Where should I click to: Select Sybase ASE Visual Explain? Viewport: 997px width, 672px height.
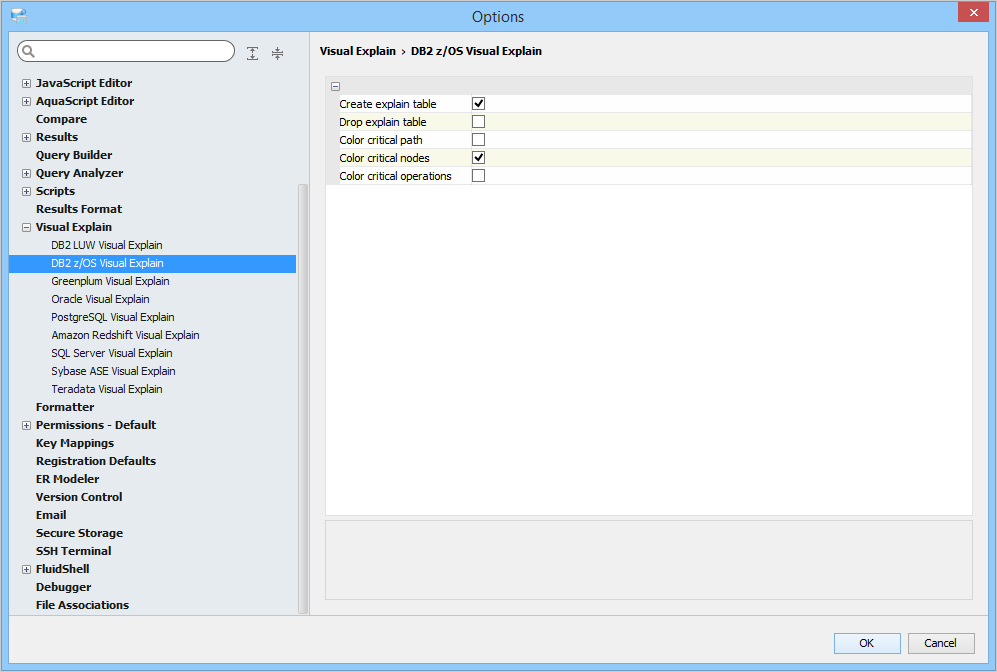click(113, 371)
